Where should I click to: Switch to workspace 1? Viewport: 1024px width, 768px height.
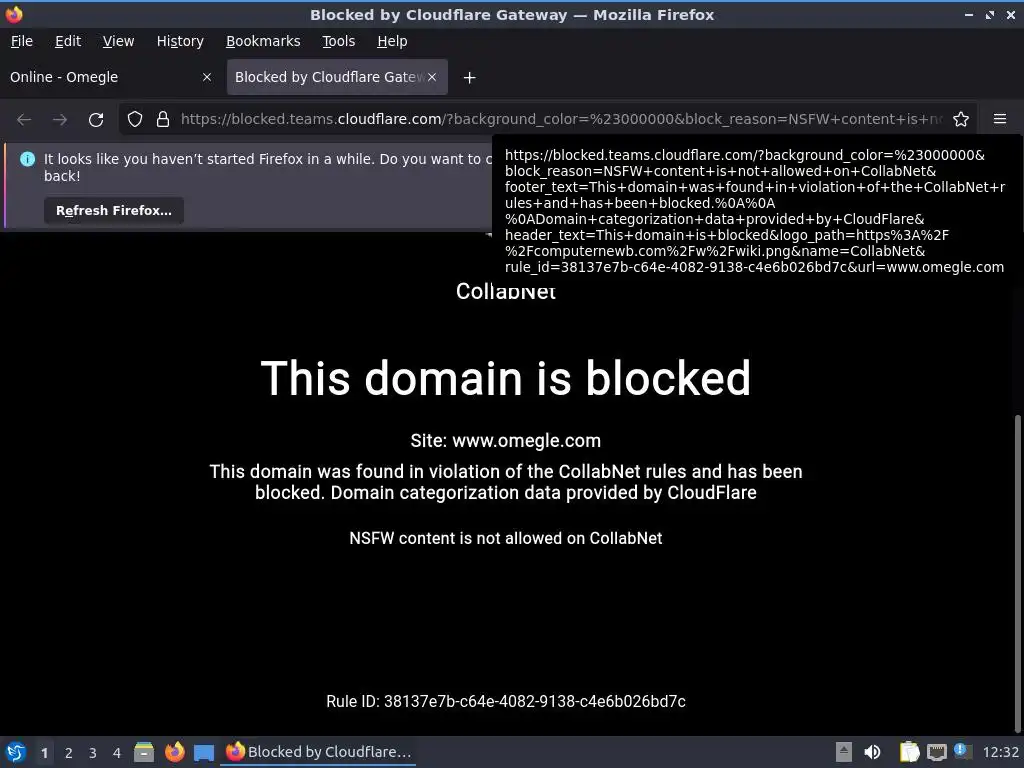pyautogui.click(x=44, y=753)
